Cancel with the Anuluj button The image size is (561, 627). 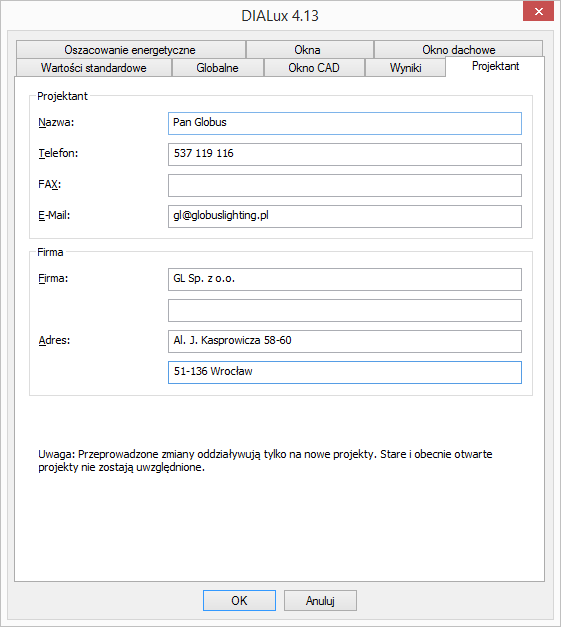320,600
